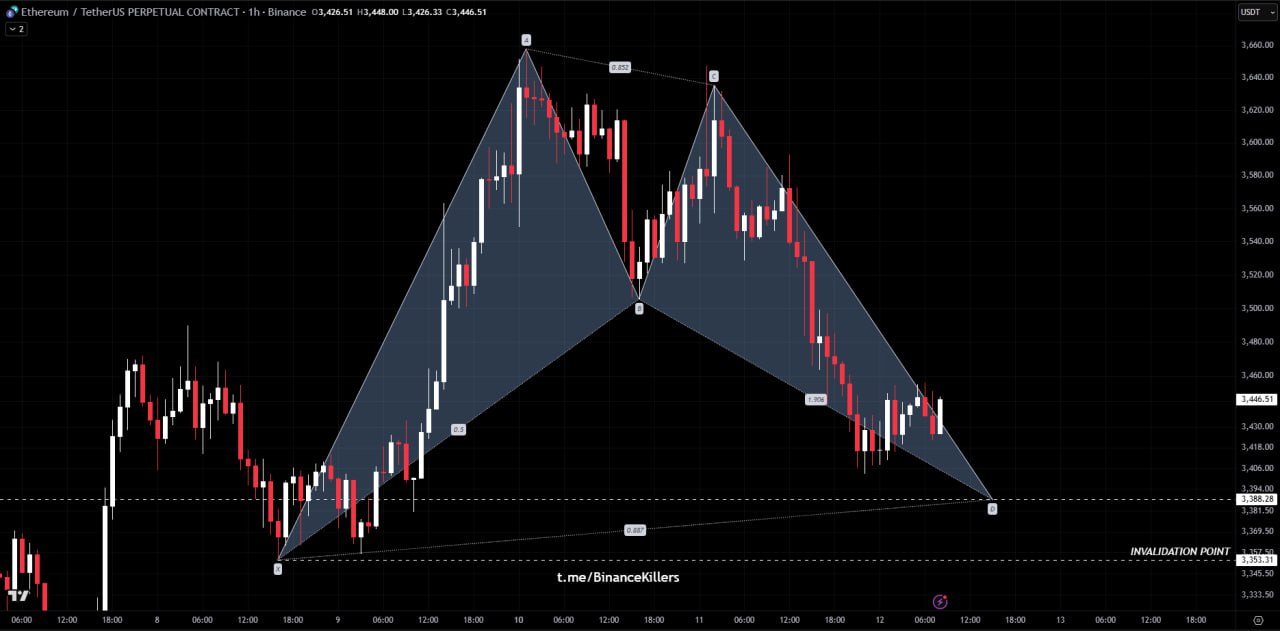Click the Ethereum symbol logo icon

click(12, 12)
